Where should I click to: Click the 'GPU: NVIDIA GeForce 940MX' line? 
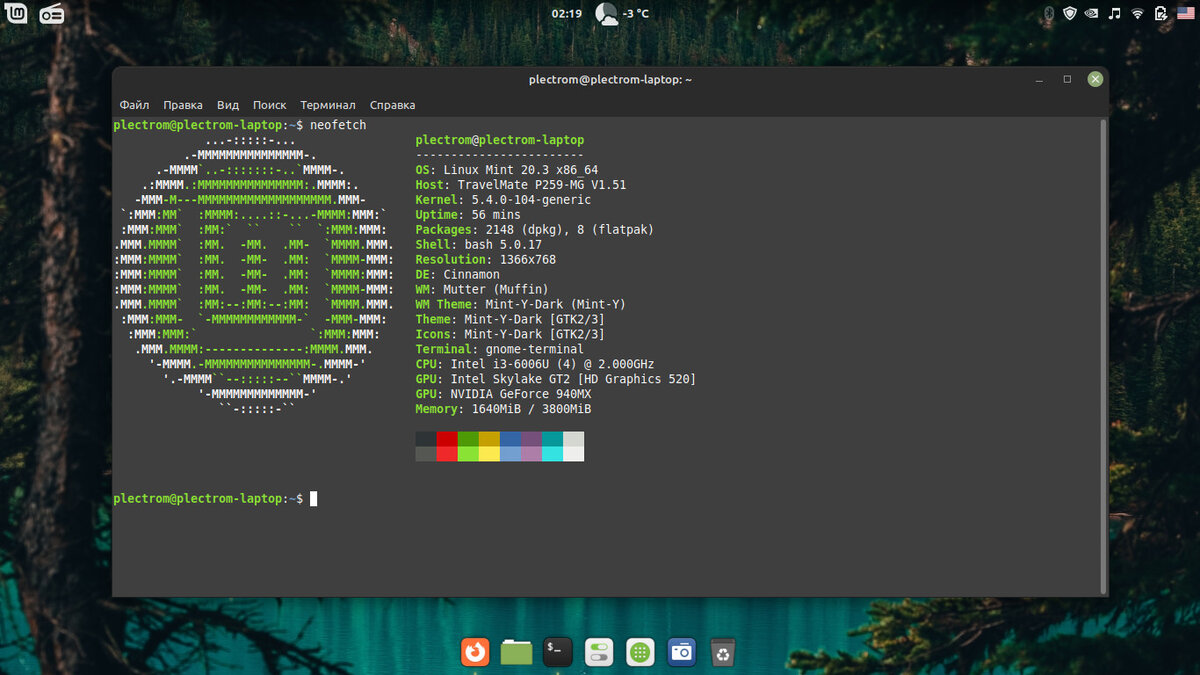503,395
